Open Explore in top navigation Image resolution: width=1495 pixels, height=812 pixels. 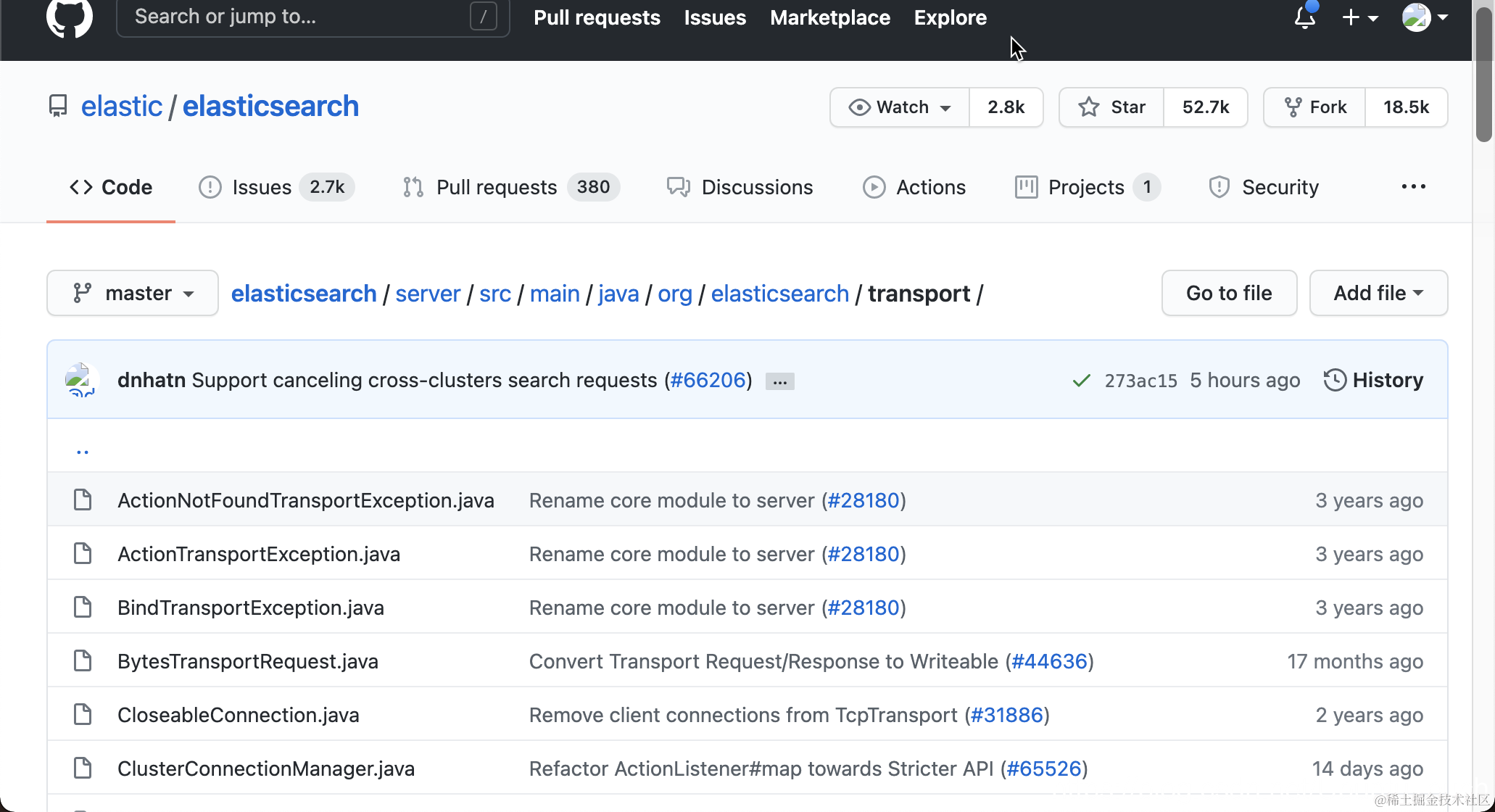click(x=950, y=17)
